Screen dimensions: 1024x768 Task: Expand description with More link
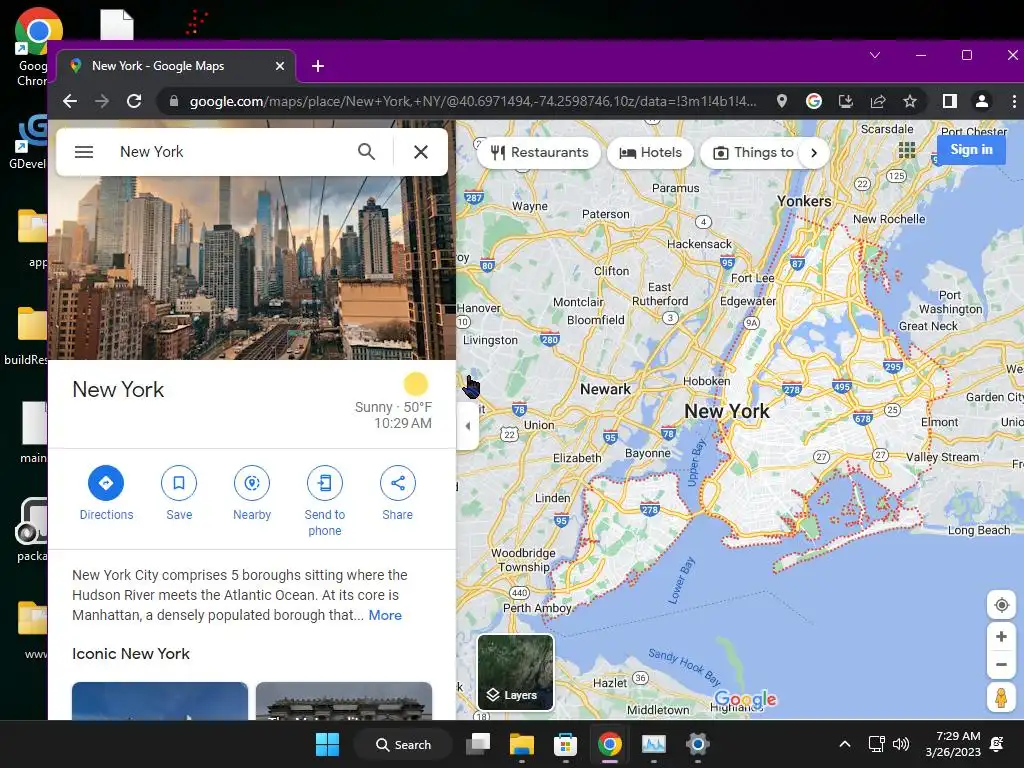[385, 615]
